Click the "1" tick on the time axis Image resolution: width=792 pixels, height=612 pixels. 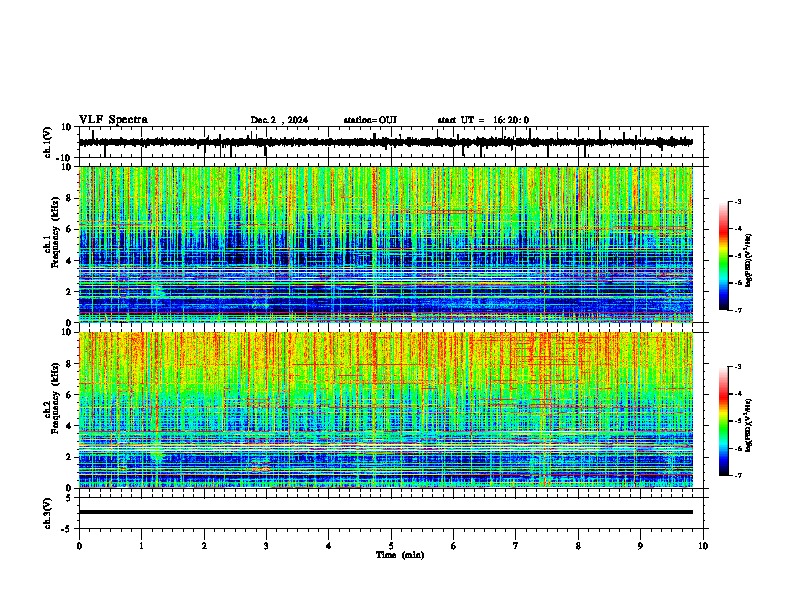(141, 546)
